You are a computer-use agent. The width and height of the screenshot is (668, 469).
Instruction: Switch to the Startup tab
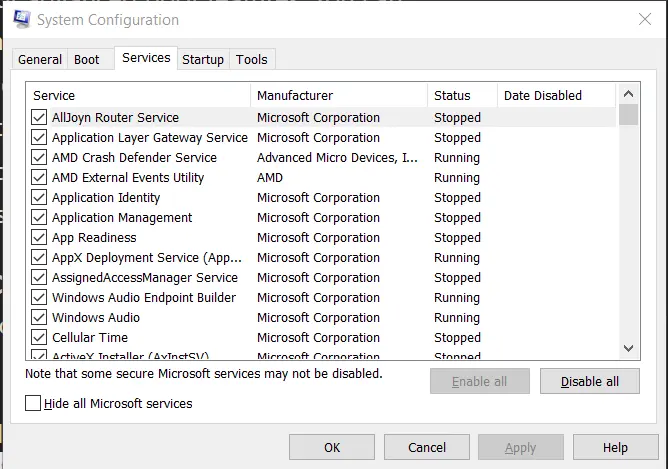click(x=203, y=60)
